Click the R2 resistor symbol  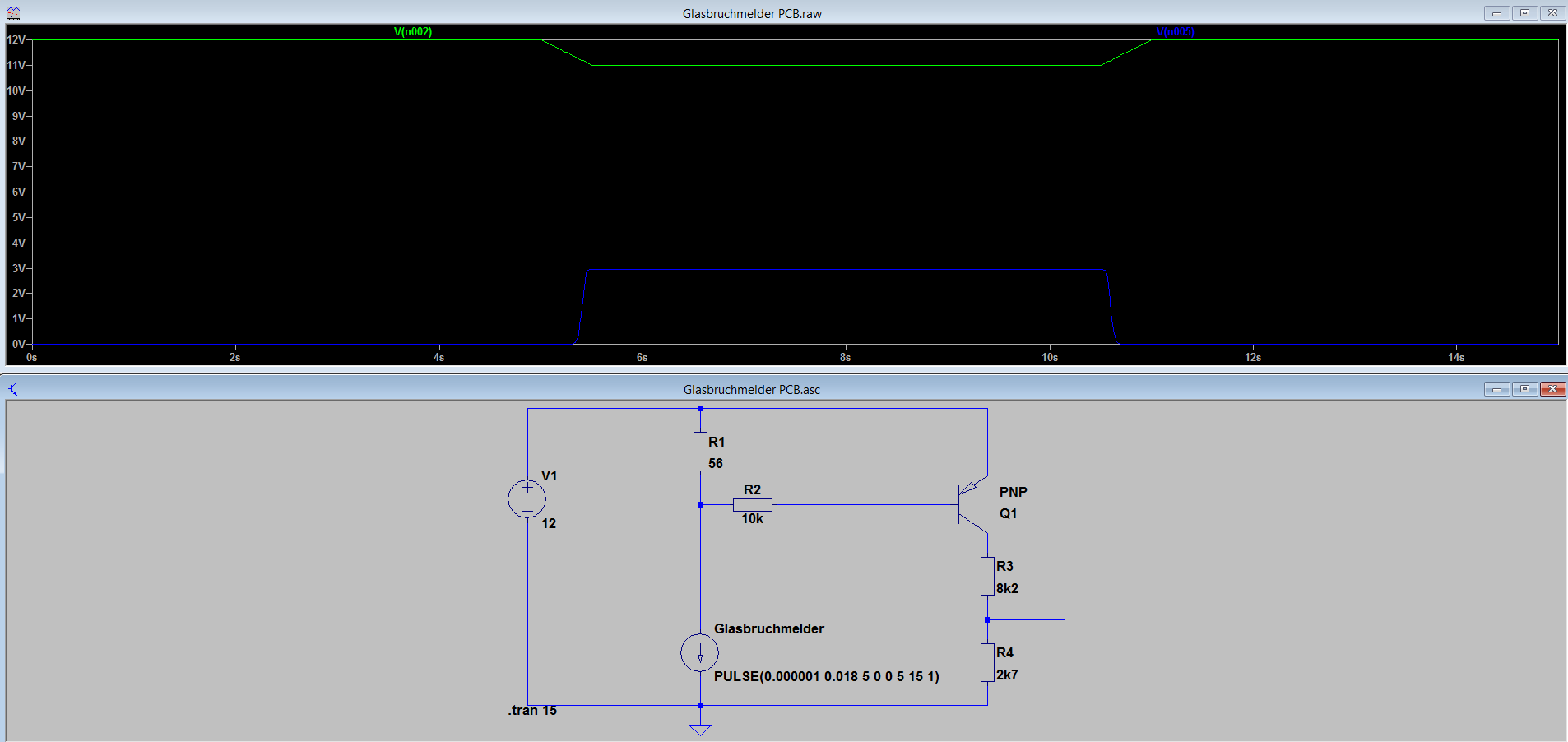pyautogui.click(x=752, y=504)
